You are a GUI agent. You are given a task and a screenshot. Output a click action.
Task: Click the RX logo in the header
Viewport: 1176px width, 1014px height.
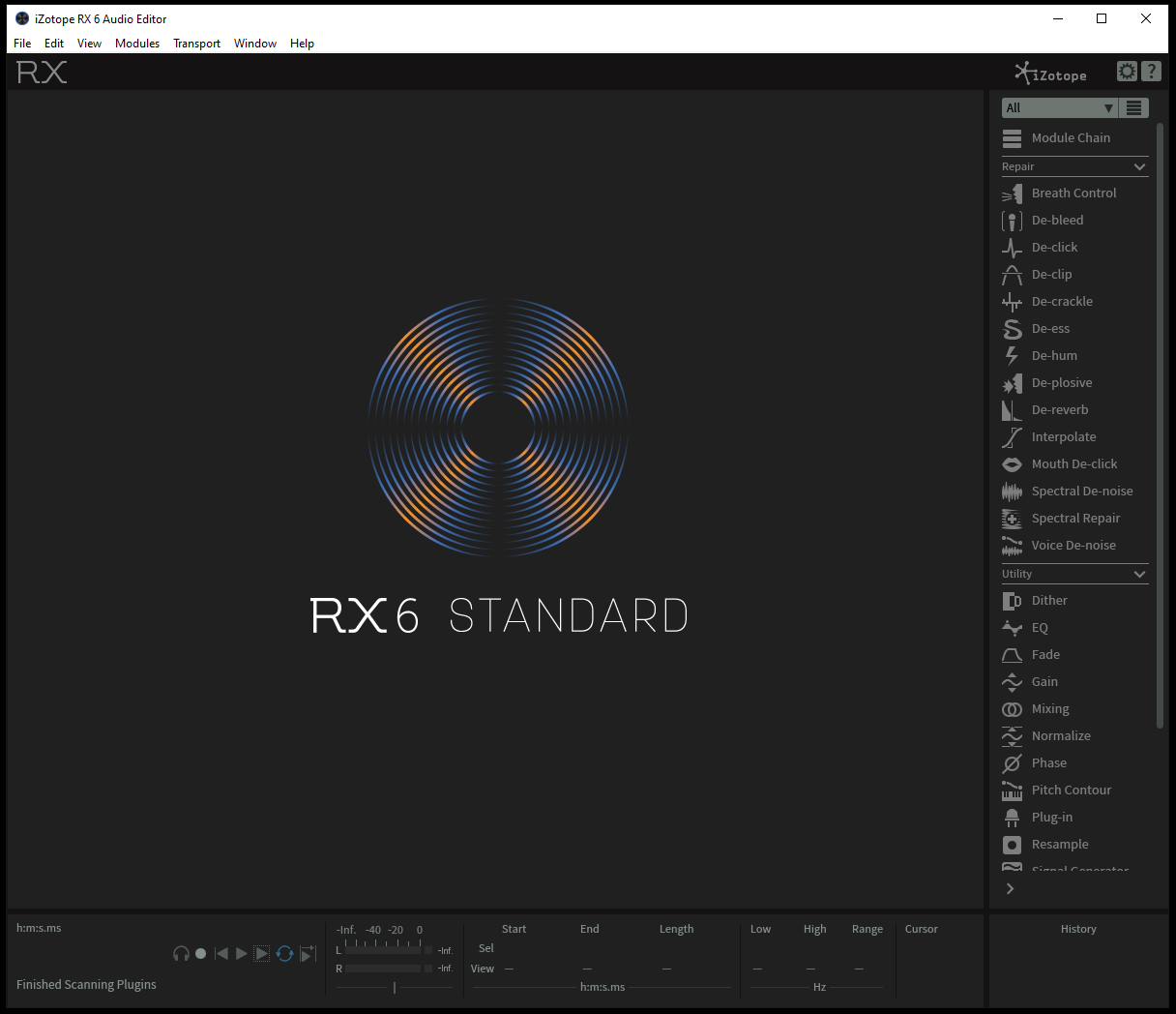tap(42, 73)
